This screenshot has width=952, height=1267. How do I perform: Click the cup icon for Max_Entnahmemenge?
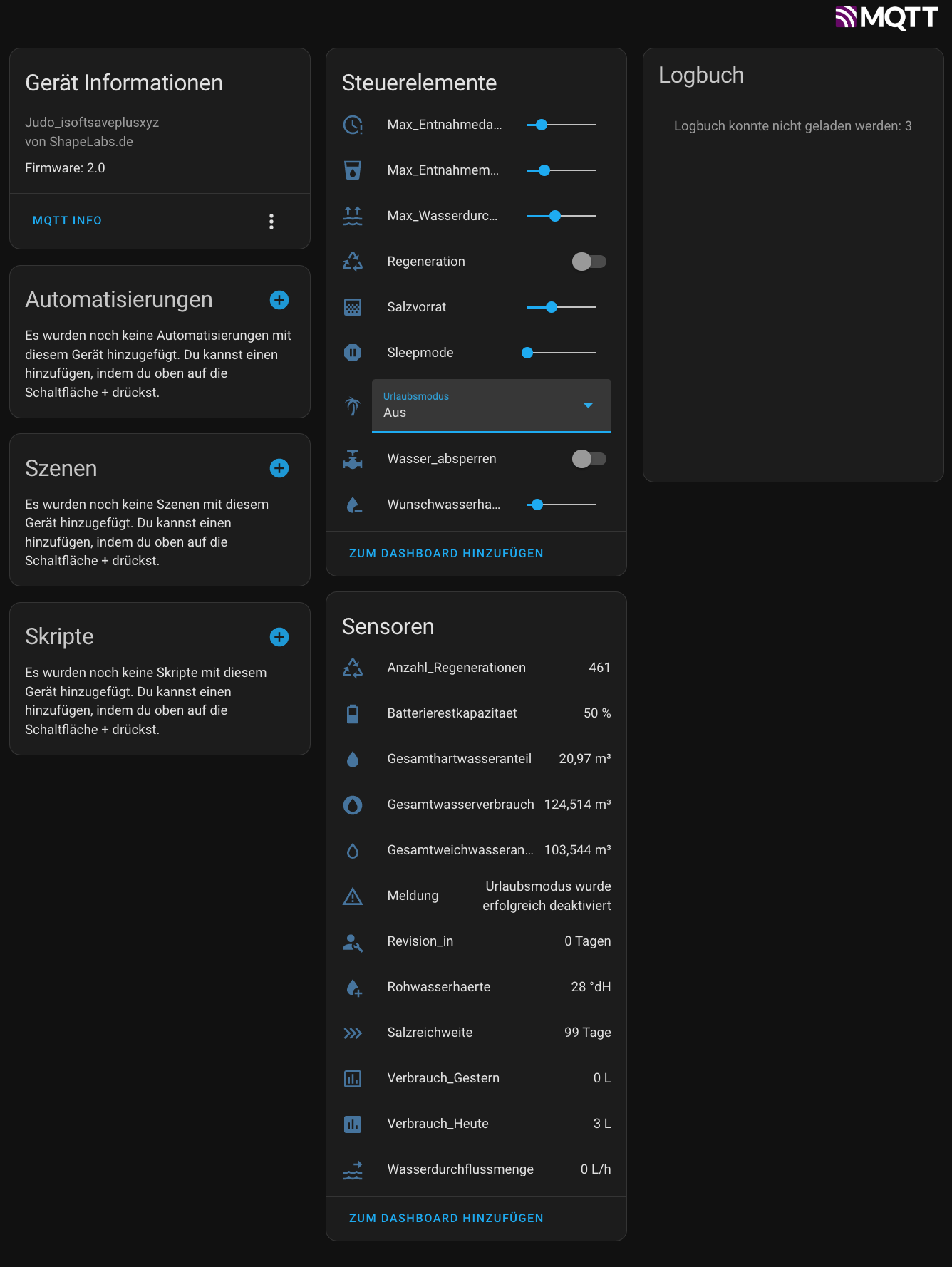coord(353,170)
